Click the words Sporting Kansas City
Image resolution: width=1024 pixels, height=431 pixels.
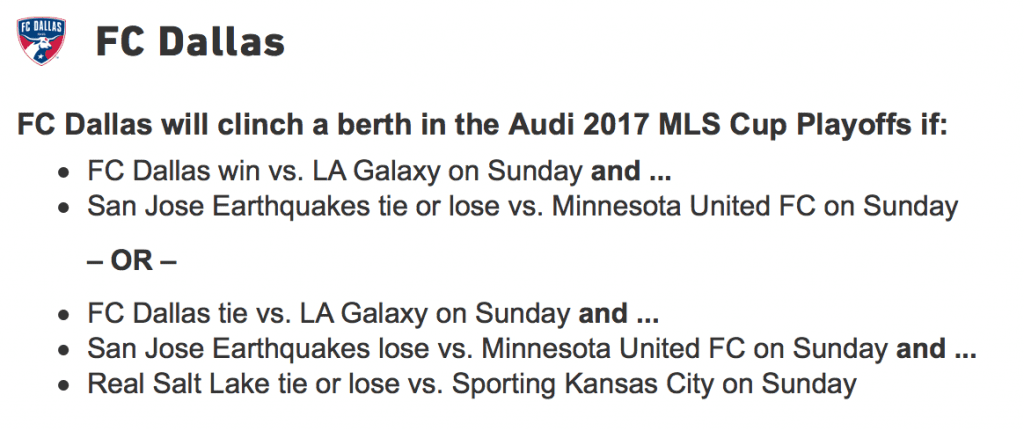[x=581, y=385]
